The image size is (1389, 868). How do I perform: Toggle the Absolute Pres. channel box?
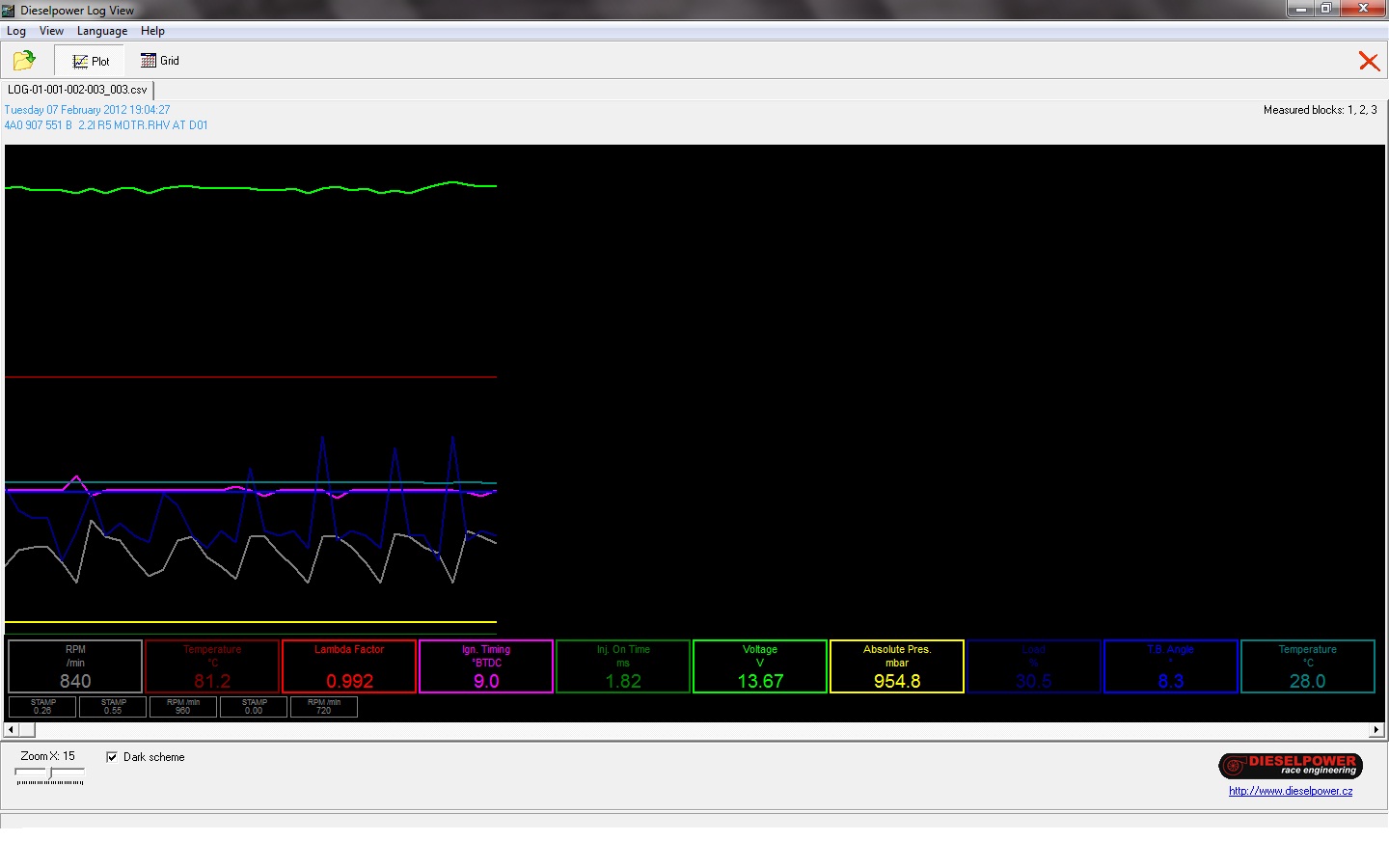coord(897,666)
